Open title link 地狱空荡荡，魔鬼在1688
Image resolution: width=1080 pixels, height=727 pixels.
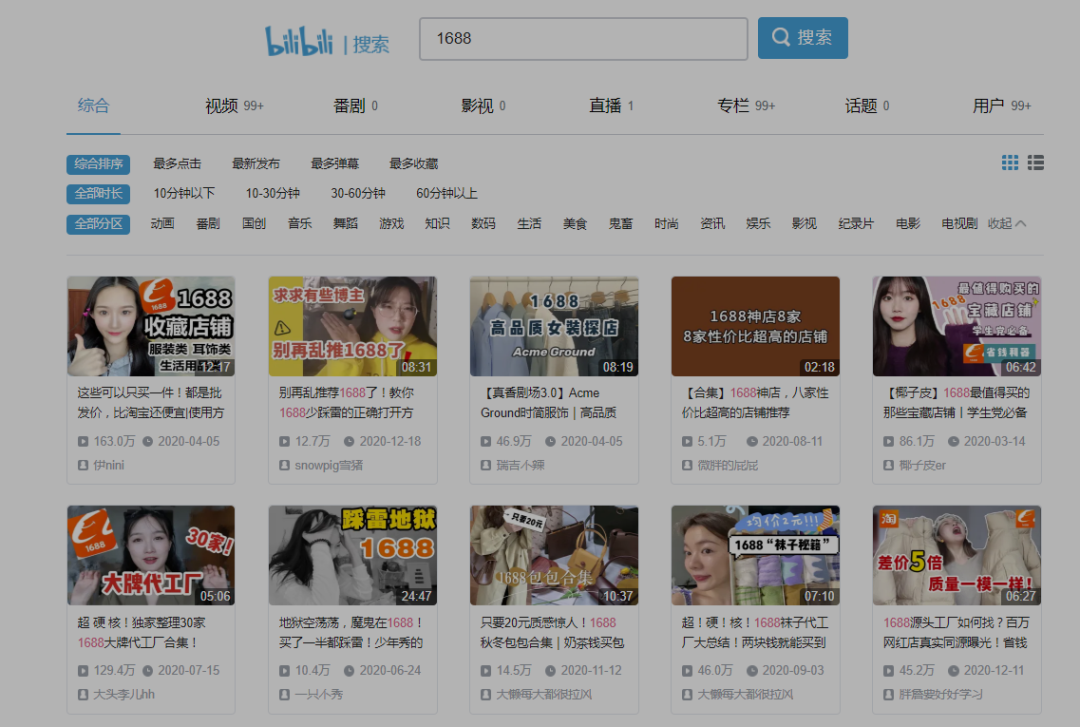pos(353,633)
